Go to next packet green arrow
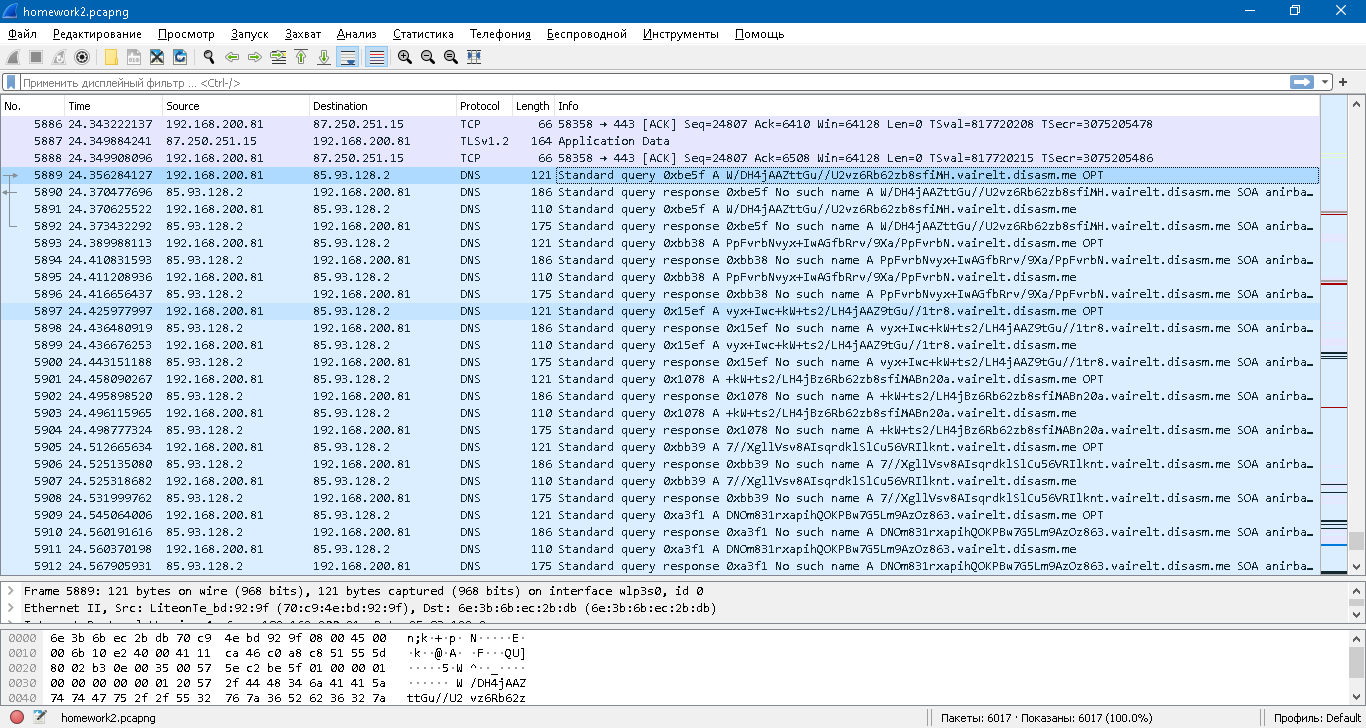The image size is (1366, 728). pos(255,57)
